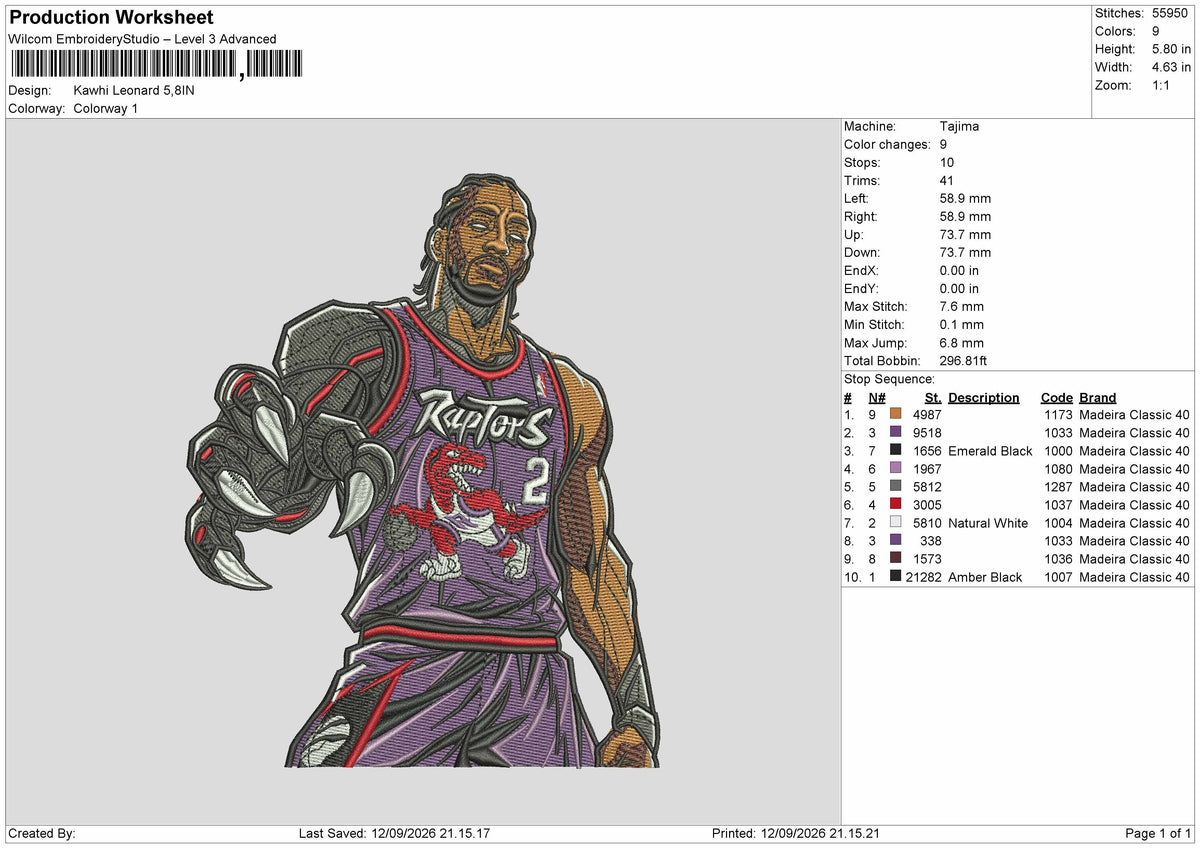
Task: Click the Emerald Black swatch in row 3
Action: [x=896, y=450]
